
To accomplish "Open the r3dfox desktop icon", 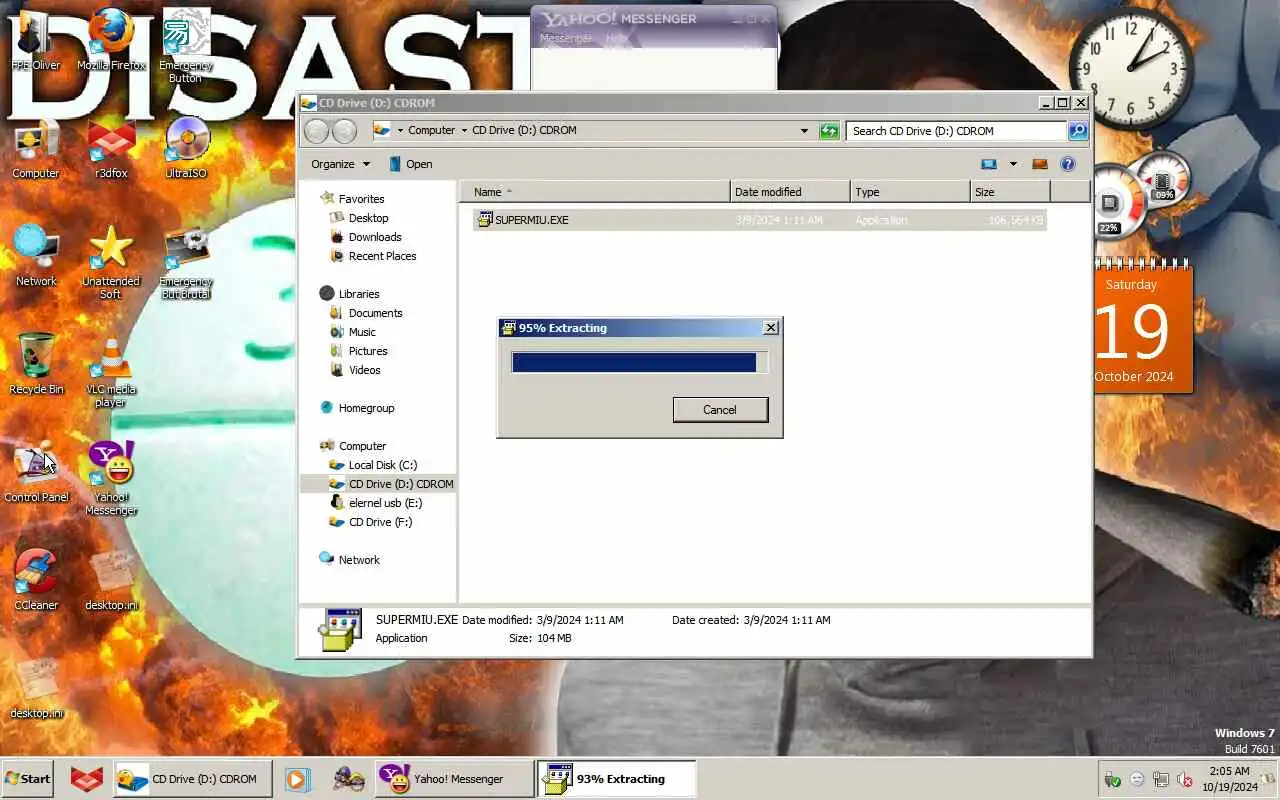I will [111, 149].
